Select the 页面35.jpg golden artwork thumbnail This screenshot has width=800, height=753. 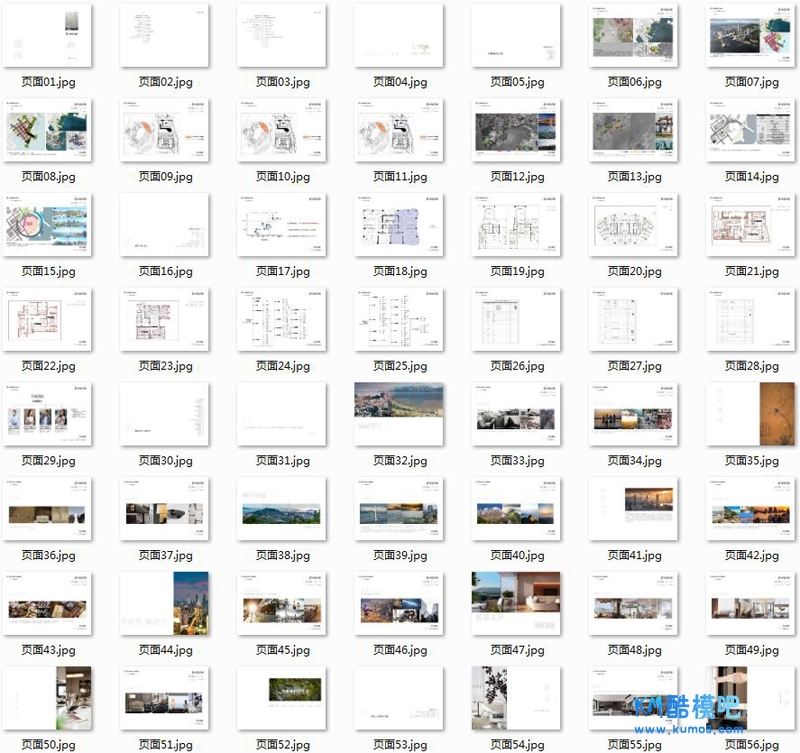(751, 414)
